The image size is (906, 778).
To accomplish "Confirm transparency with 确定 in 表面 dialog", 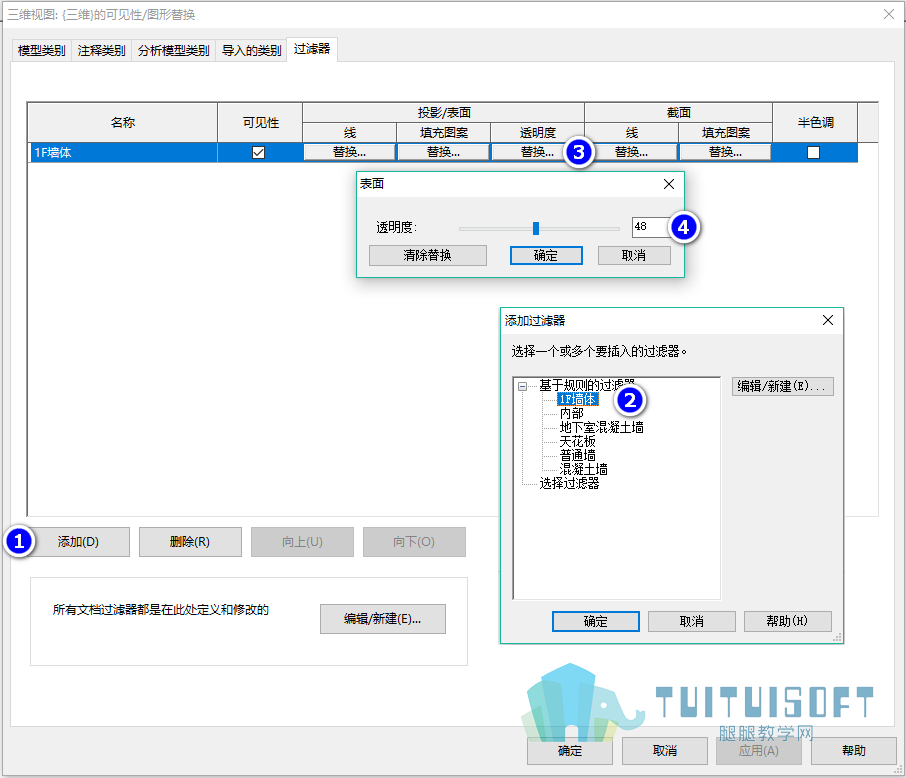I will [x=546, y=255].
